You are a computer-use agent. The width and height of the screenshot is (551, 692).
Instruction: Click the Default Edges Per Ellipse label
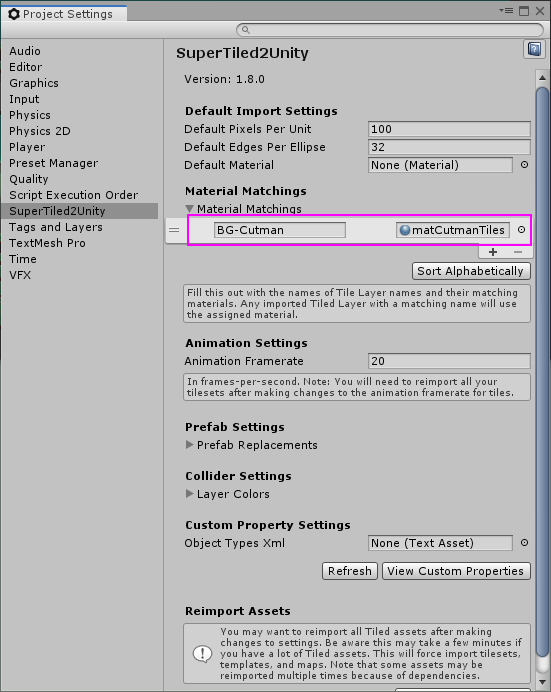point(255,147)
